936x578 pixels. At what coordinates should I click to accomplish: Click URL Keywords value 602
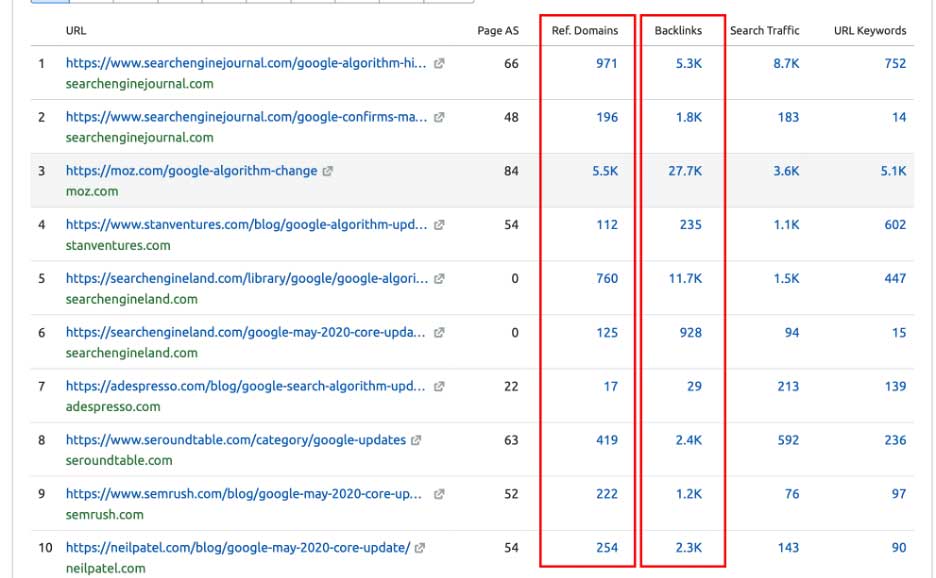pyautogui.click(x=895, y=225)
